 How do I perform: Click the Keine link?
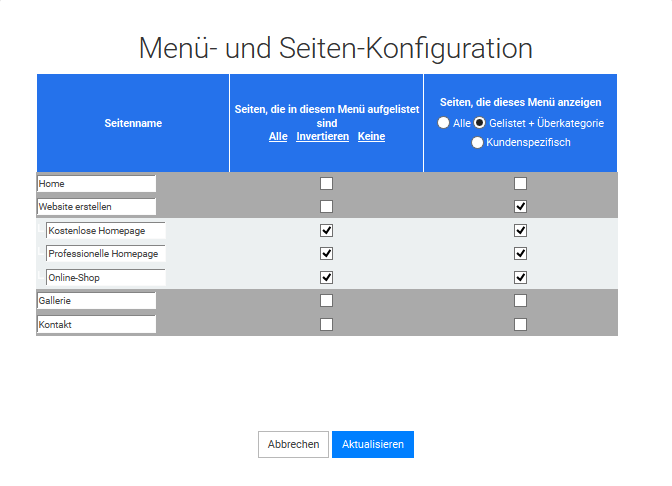tap(371, 136)
